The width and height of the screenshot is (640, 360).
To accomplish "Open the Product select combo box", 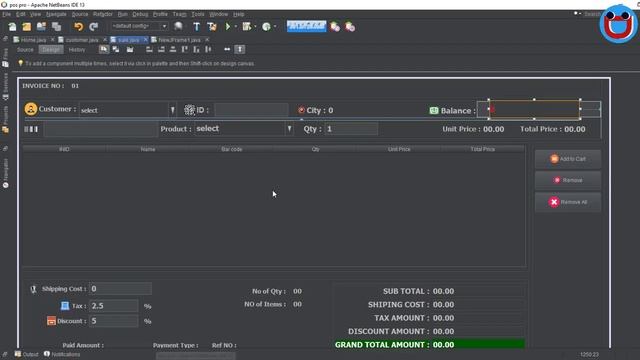I will pos(244,129).
